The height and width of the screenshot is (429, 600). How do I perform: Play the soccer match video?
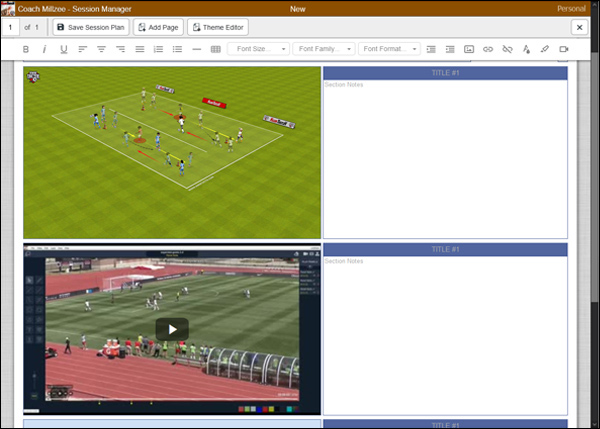(x=172, y=328)
